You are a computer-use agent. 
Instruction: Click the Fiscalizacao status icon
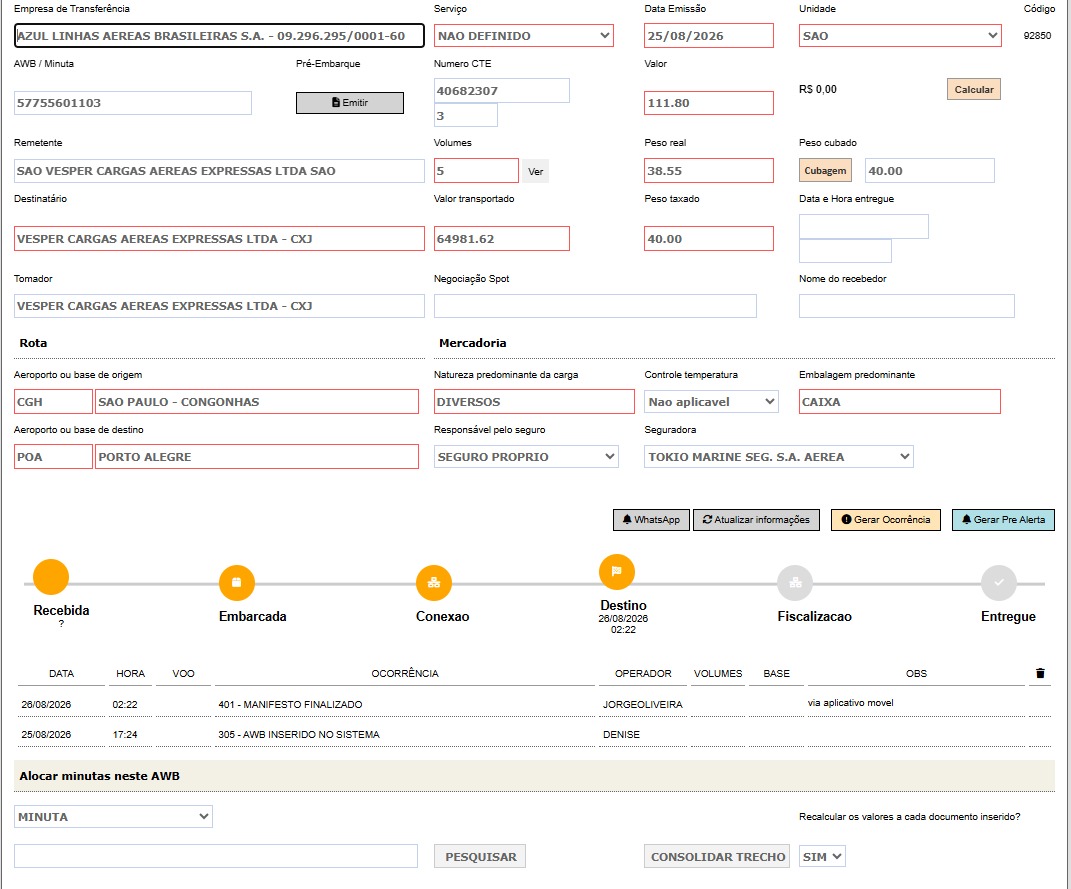click(x=795, y=583)
